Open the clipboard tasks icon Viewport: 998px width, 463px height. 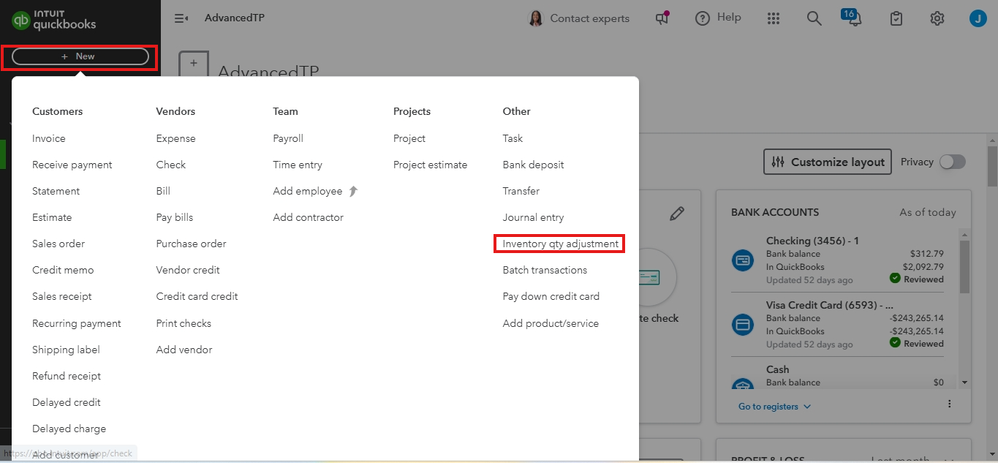click(x=897, y=18)
